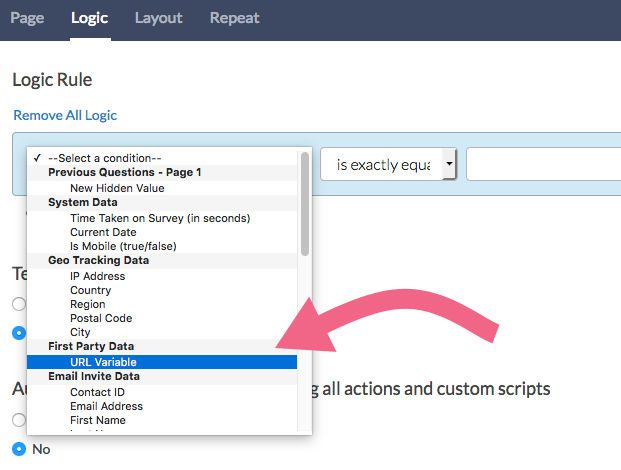
Task: Choose URL Variable from the condition list
Action: tap(103, 362)
